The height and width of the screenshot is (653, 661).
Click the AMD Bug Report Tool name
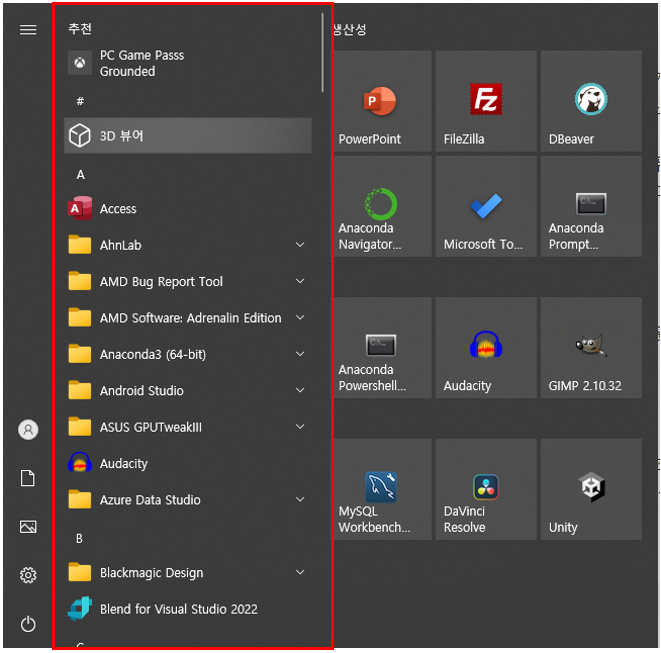161,281
